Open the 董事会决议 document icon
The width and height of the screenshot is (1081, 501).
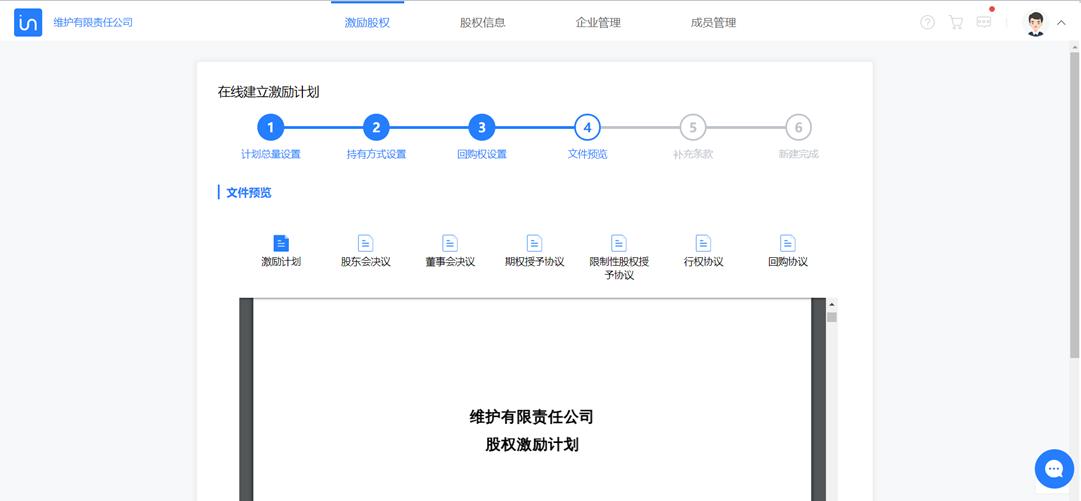[x=450, y=243]
